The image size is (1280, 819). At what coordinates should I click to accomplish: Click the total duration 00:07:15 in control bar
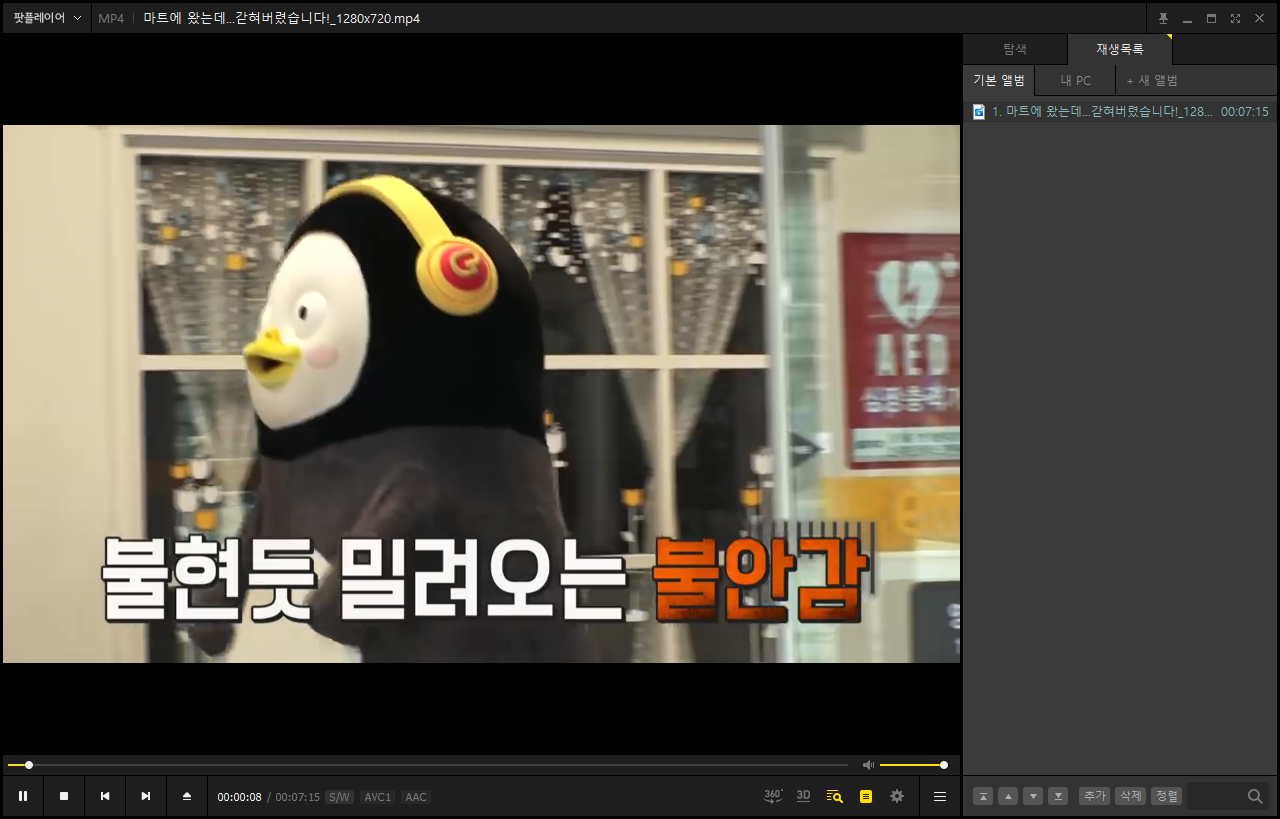(x=297, y=797)
